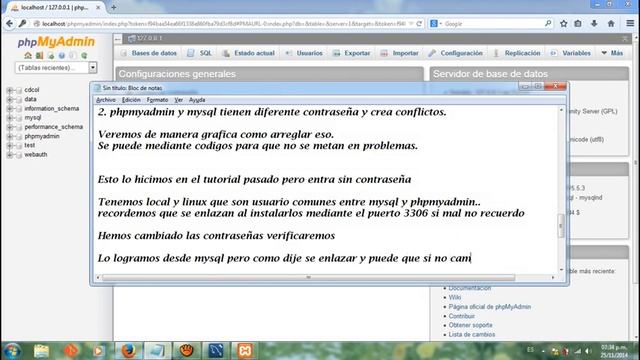Viewport: 640px width, 360px height.
Task: Open Firefox downloads arrow icon
Action: click(x=594, y=24)
